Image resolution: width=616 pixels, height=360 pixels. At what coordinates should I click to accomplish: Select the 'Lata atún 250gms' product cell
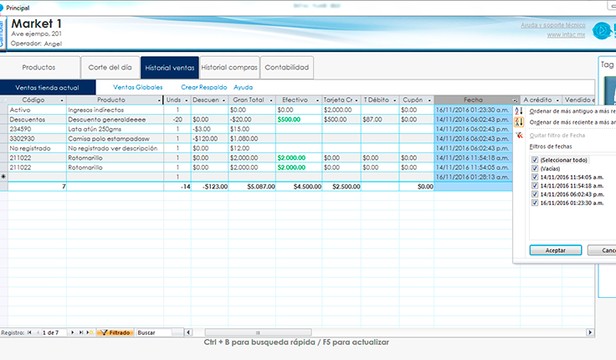[x=115, y=129]
